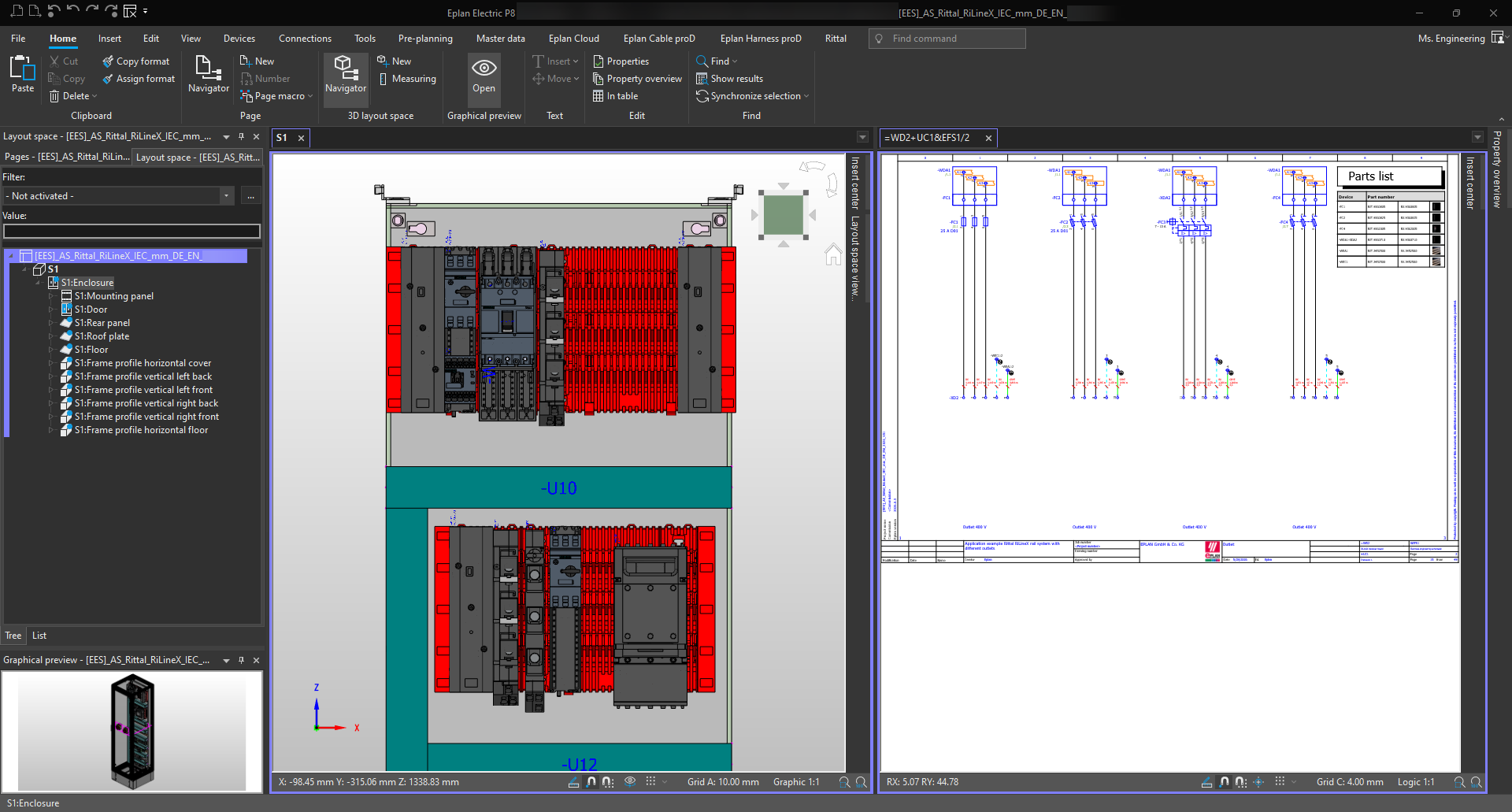Click the Property overview icon
This screenshot has width=1512, height=812.
pos(598,78)
